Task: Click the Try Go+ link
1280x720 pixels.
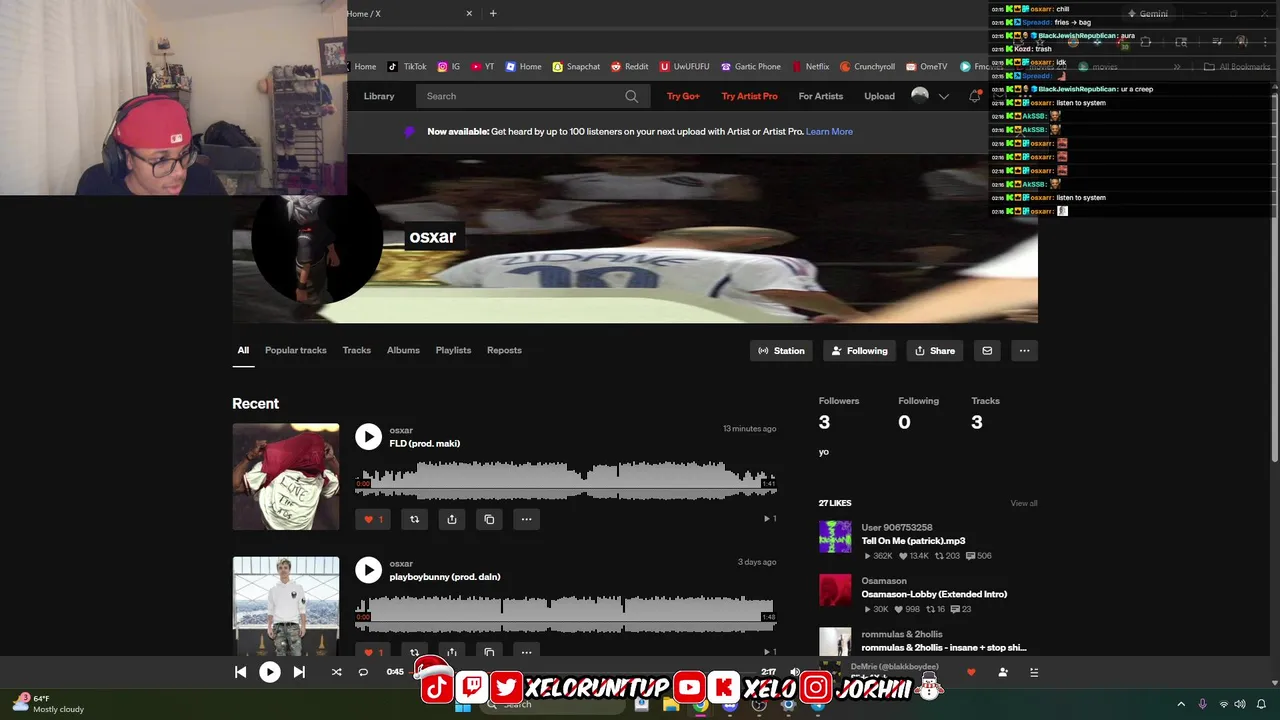Action: click(683, 96)
